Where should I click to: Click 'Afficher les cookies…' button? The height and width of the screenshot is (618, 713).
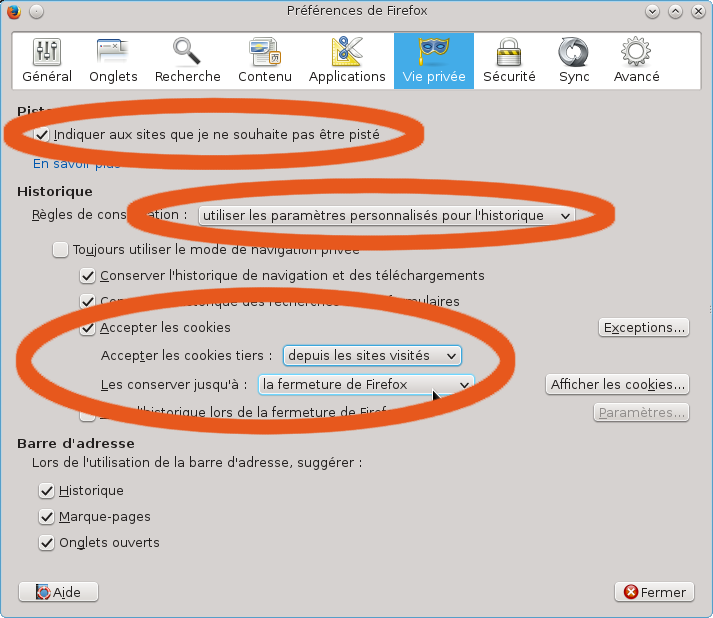coord(618,384)
